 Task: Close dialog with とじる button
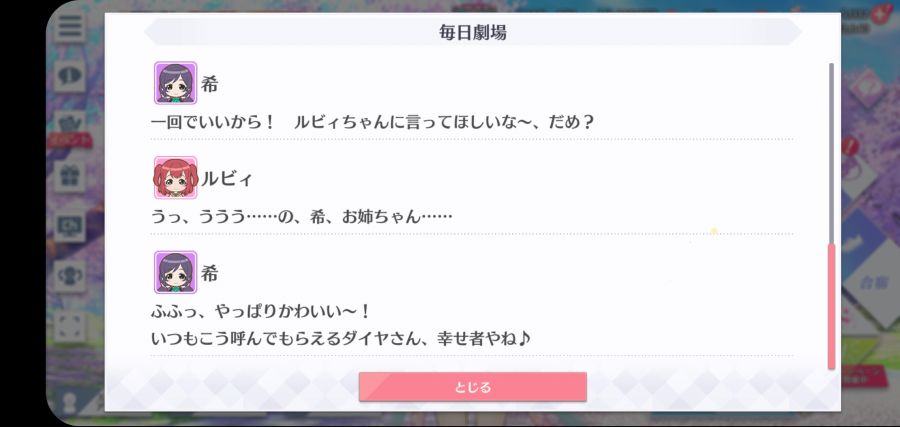pos(472,387)
